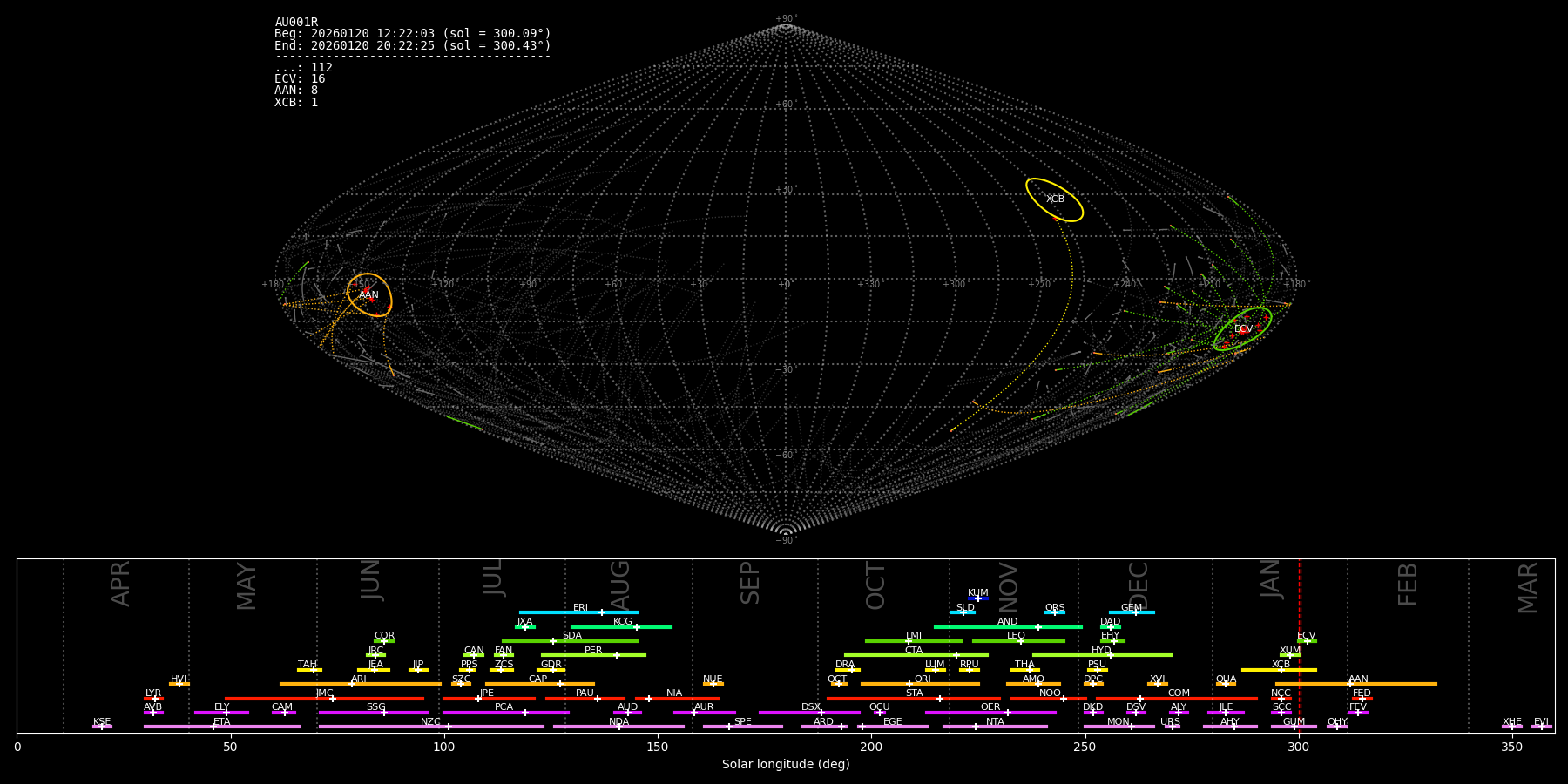
Task: Click the APR month label in timeline
Action: coord(120,584)
